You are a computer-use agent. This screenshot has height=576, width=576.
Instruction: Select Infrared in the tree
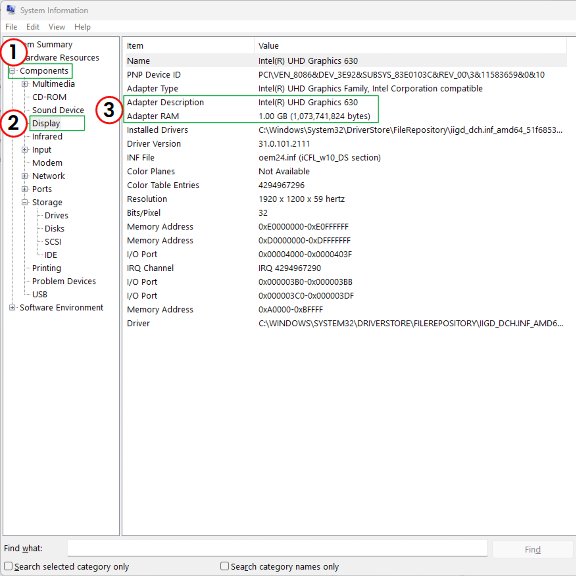point(47,136)
